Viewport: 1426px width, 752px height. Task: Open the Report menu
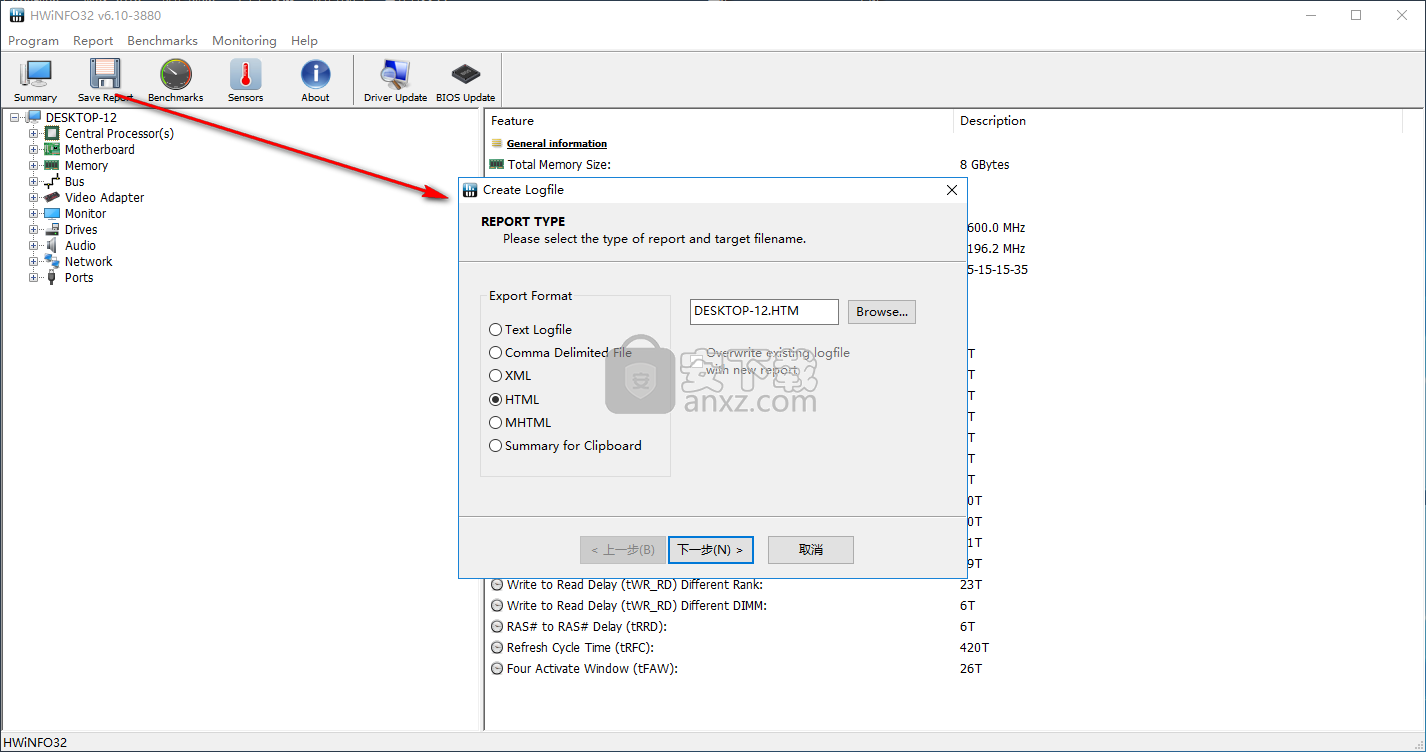[x=93, y=41]
